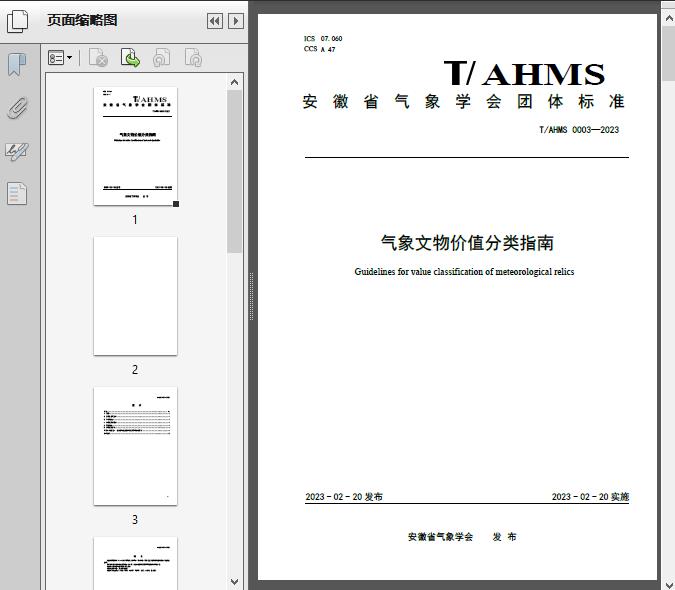The image size is (675, 590).
Task: Click the 安徽省气象学会团体标准 heading
Action: tap(463, 102)
